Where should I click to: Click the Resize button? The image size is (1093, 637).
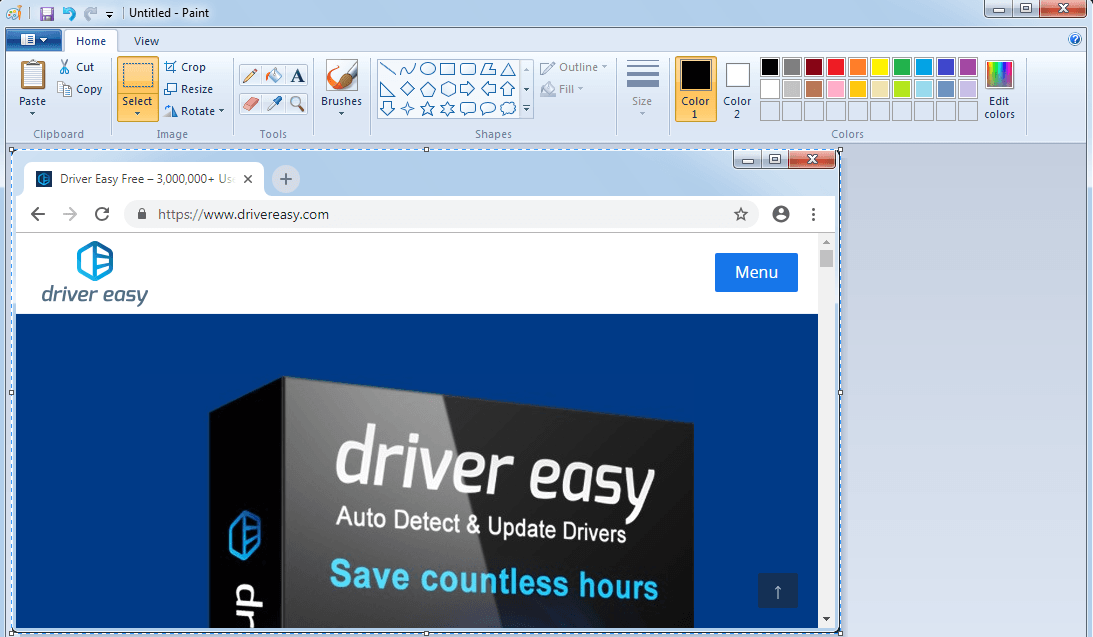point(188,89)
